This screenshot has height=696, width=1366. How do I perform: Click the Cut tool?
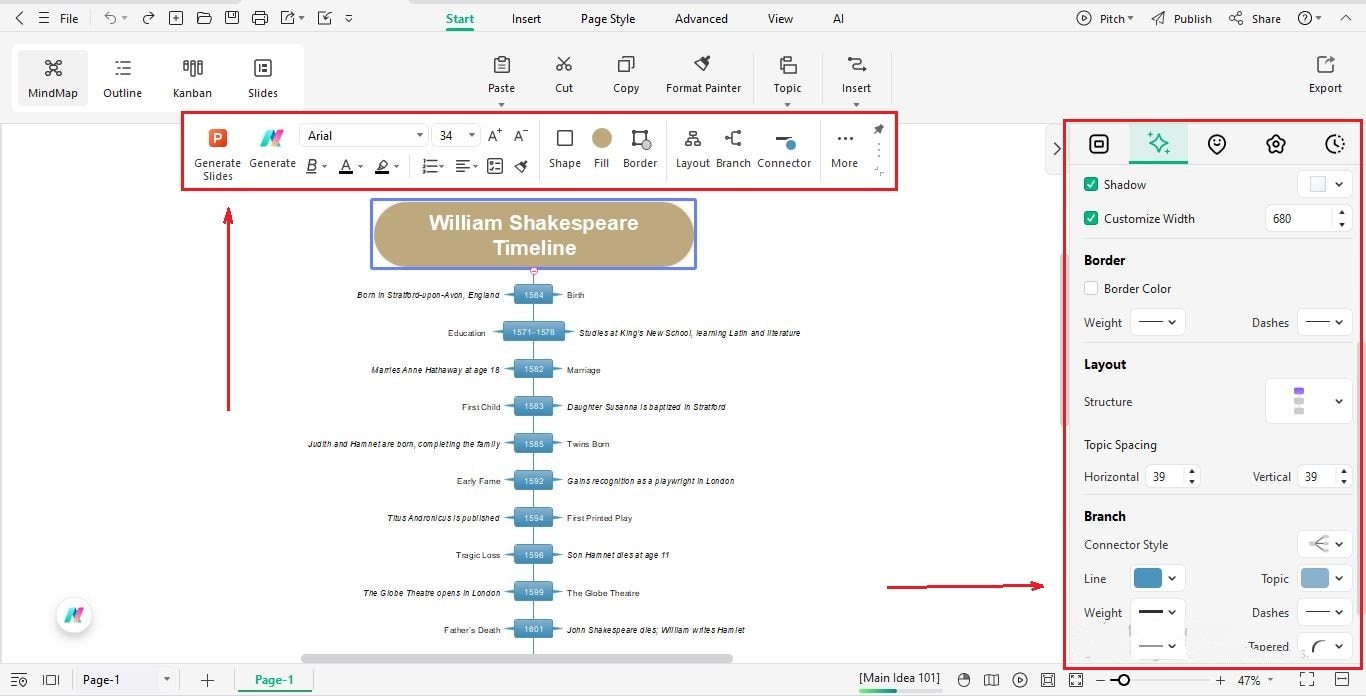[x=564, y=75]
